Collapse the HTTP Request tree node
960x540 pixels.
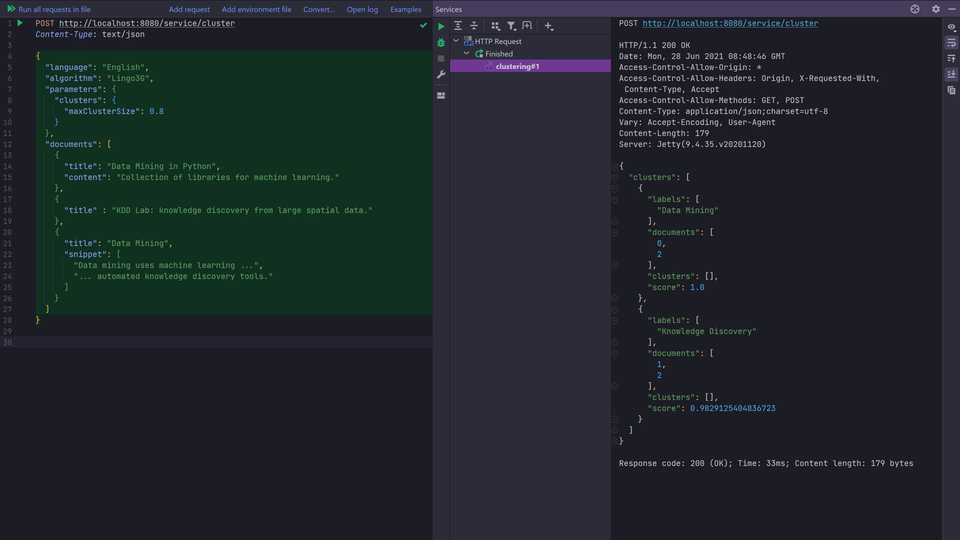(x=456, y=41)
